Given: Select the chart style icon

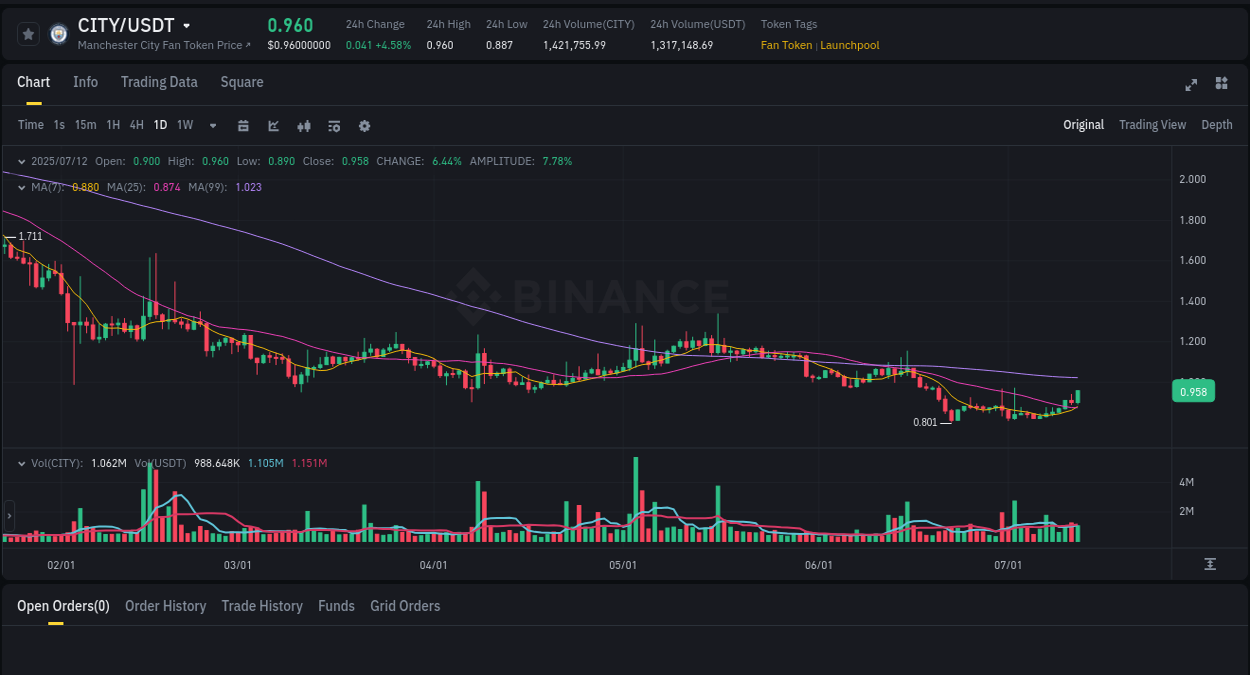Looking at the screenshot, I should coord(272,126).
